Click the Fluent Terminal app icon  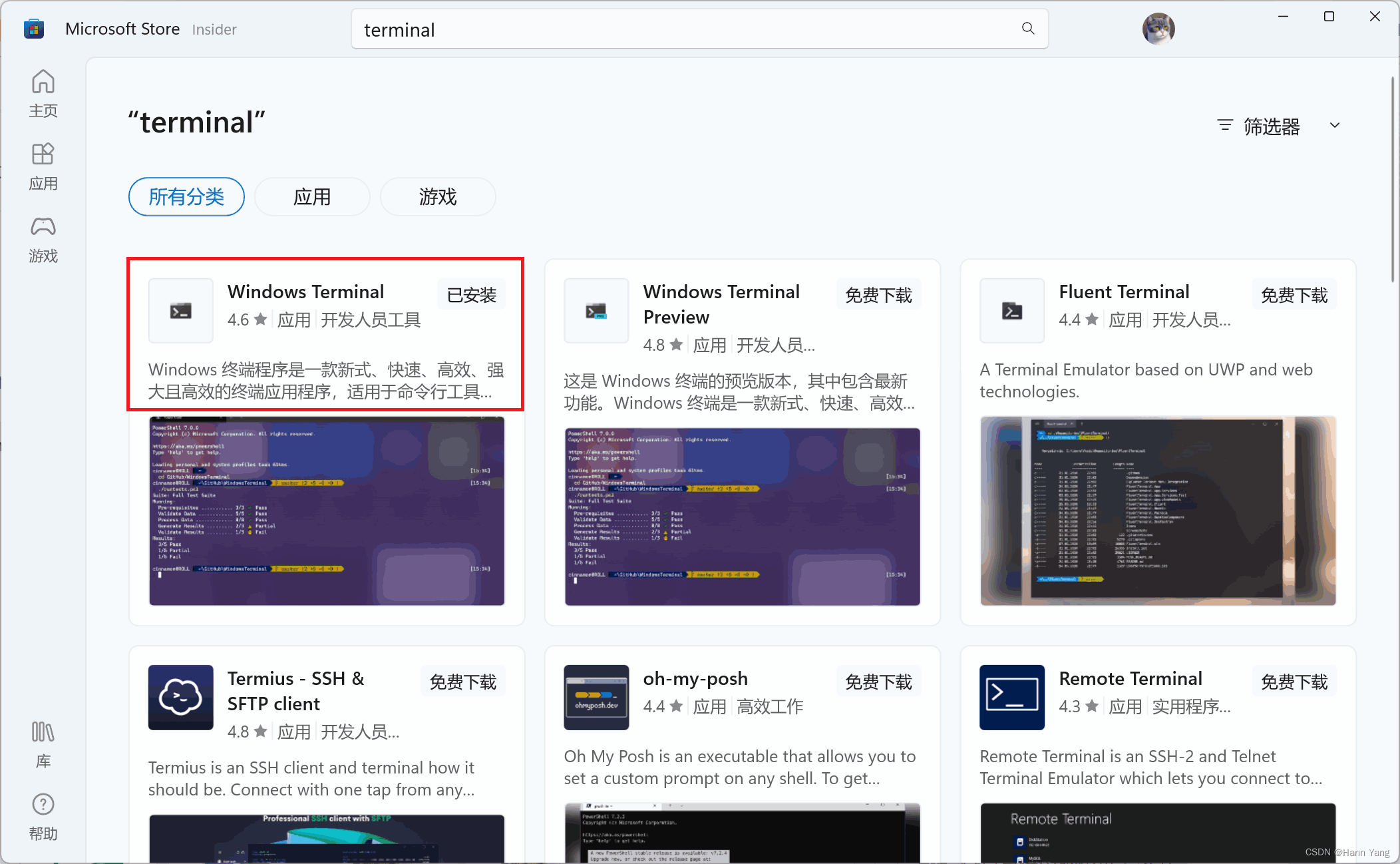click(x=1012, y=311)
